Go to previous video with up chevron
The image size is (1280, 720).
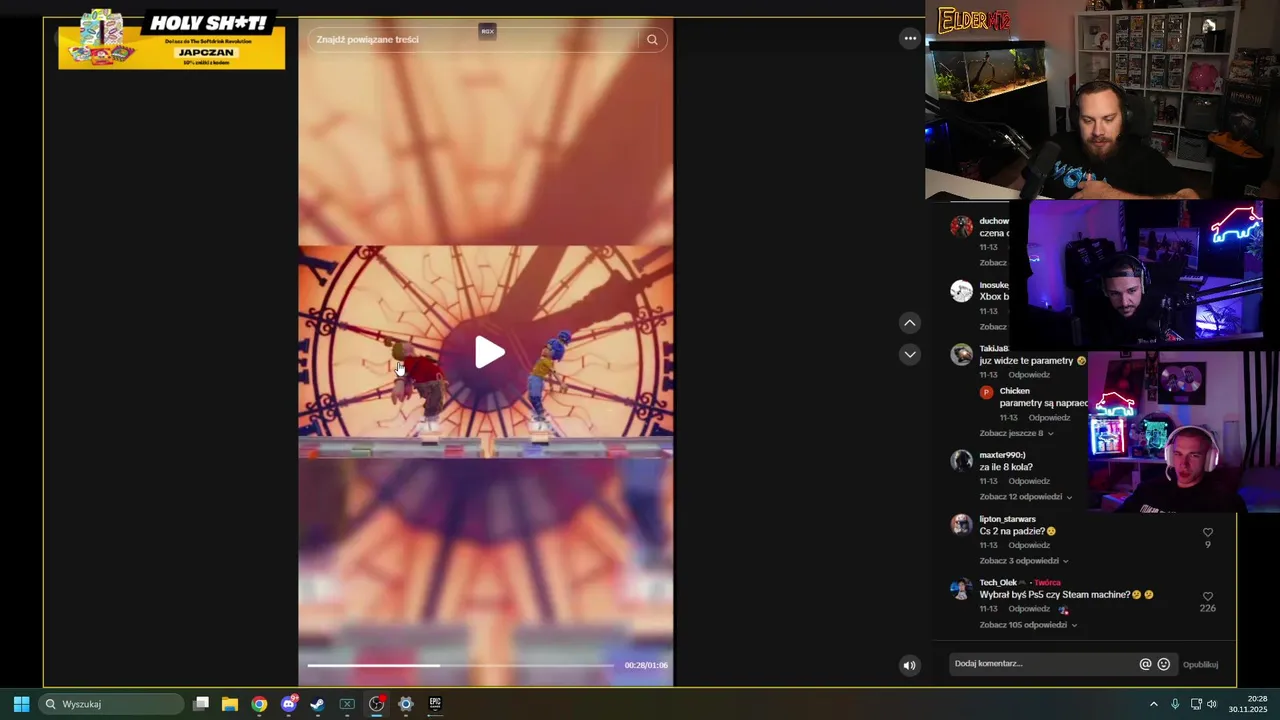(910, 323)
